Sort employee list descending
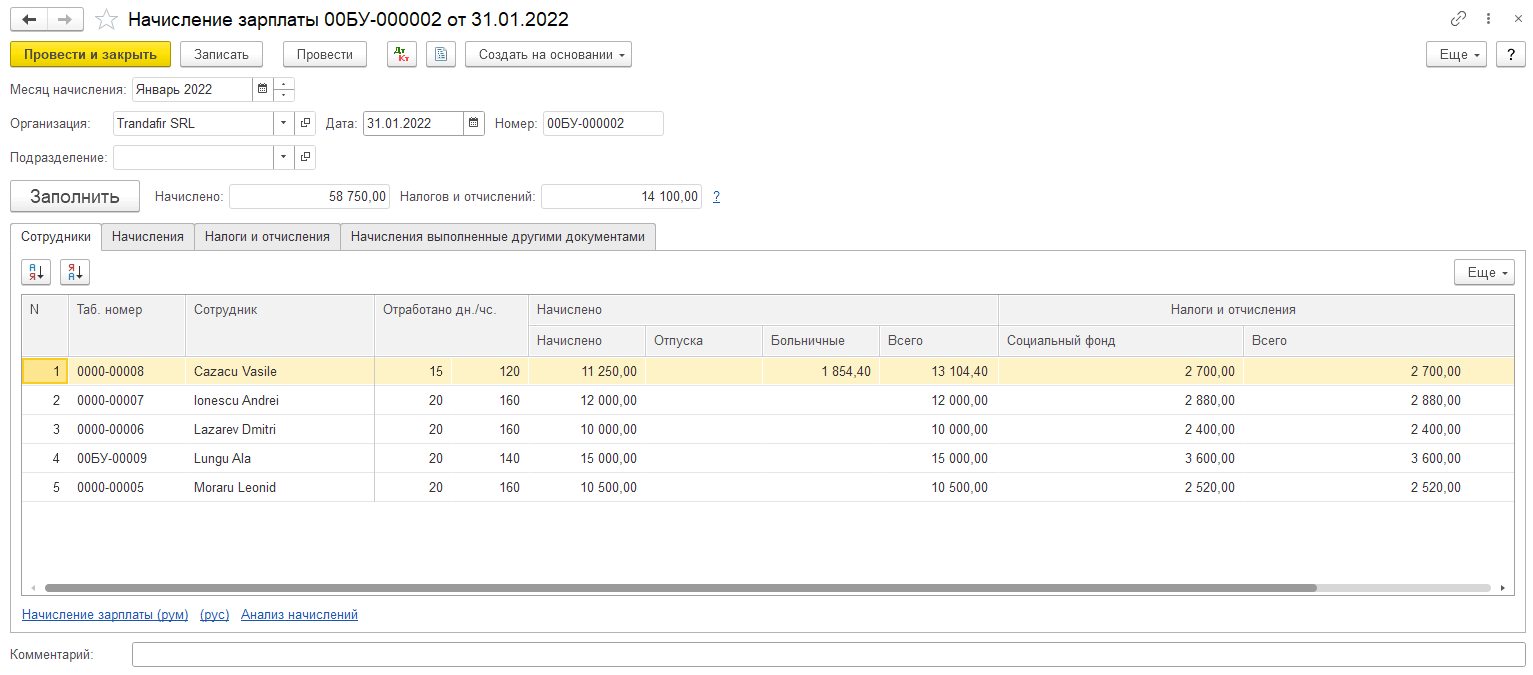The width and height of the screenshot is (1533, 675). click(75, 272)
